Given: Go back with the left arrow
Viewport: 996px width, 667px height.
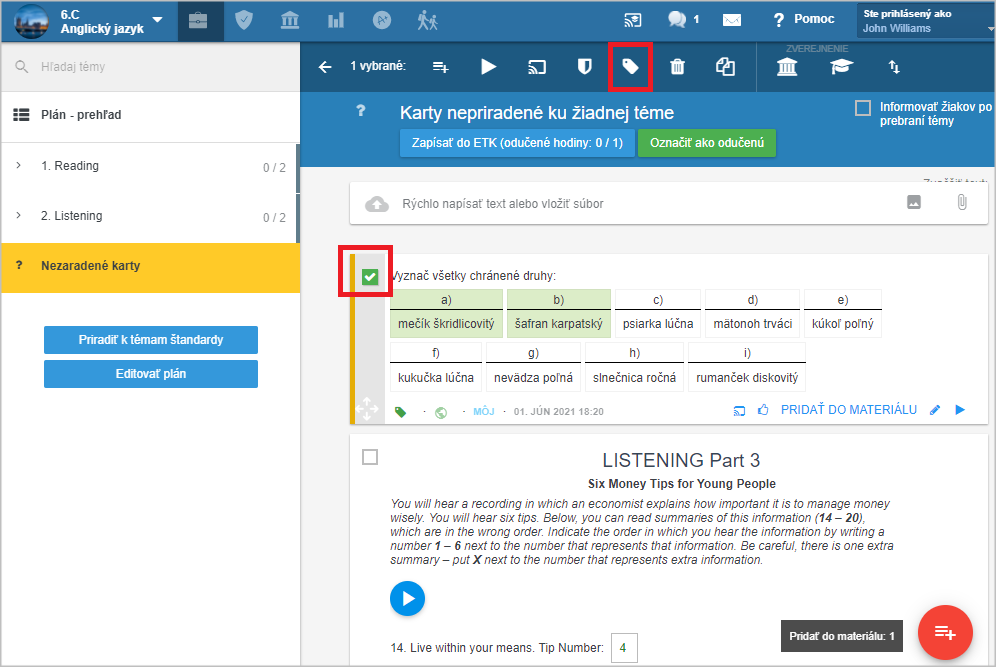Looking at the screenshot, I should tap(325, 67).
